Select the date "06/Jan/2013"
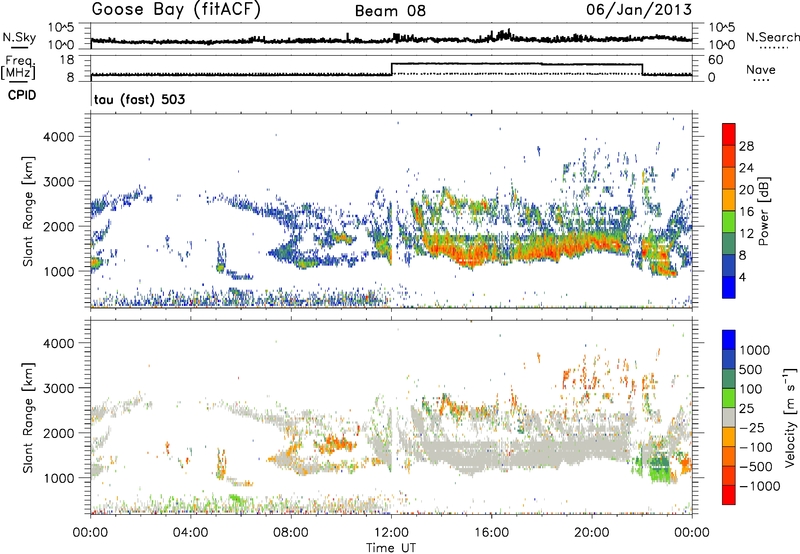Image resolution: width=800 pixels, height=554 pixels. click(639, 10)
